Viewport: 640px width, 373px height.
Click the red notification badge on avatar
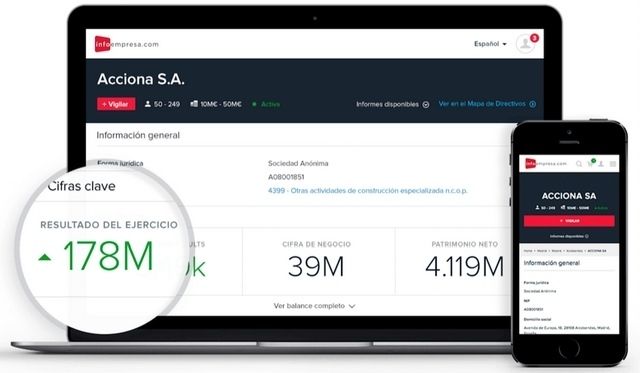click(x=534, y=38)
